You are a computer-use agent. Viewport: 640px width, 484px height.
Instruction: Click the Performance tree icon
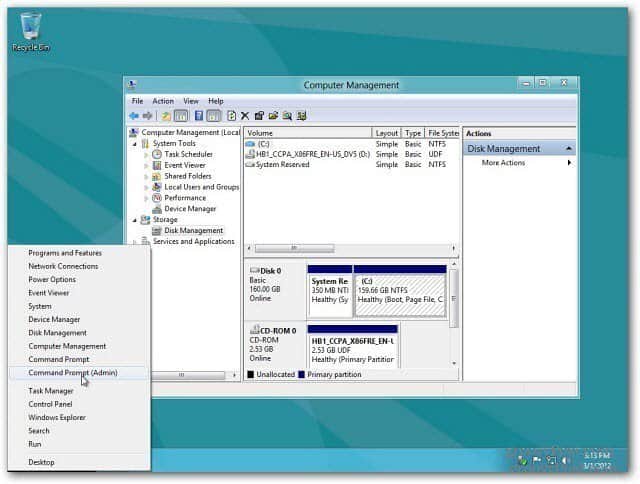point(157,198)
